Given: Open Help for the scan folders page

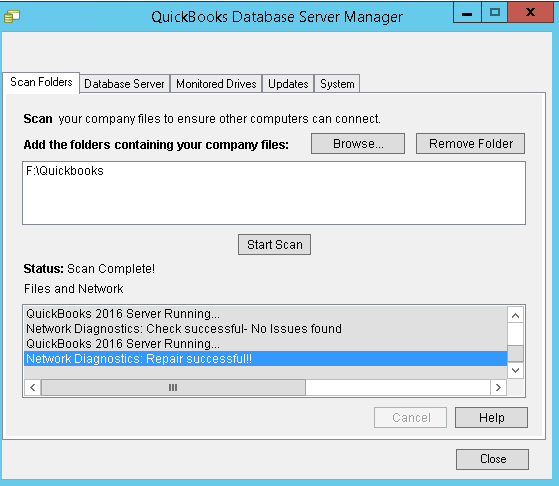Looking at the screenshot, I should (491, 418).
